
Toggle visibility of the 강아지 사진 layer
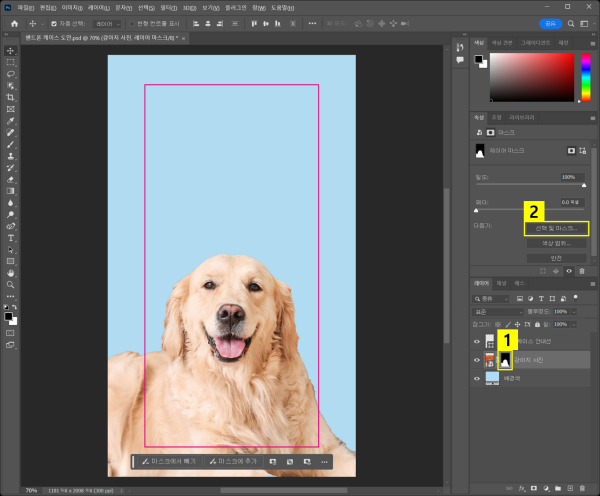476,359
